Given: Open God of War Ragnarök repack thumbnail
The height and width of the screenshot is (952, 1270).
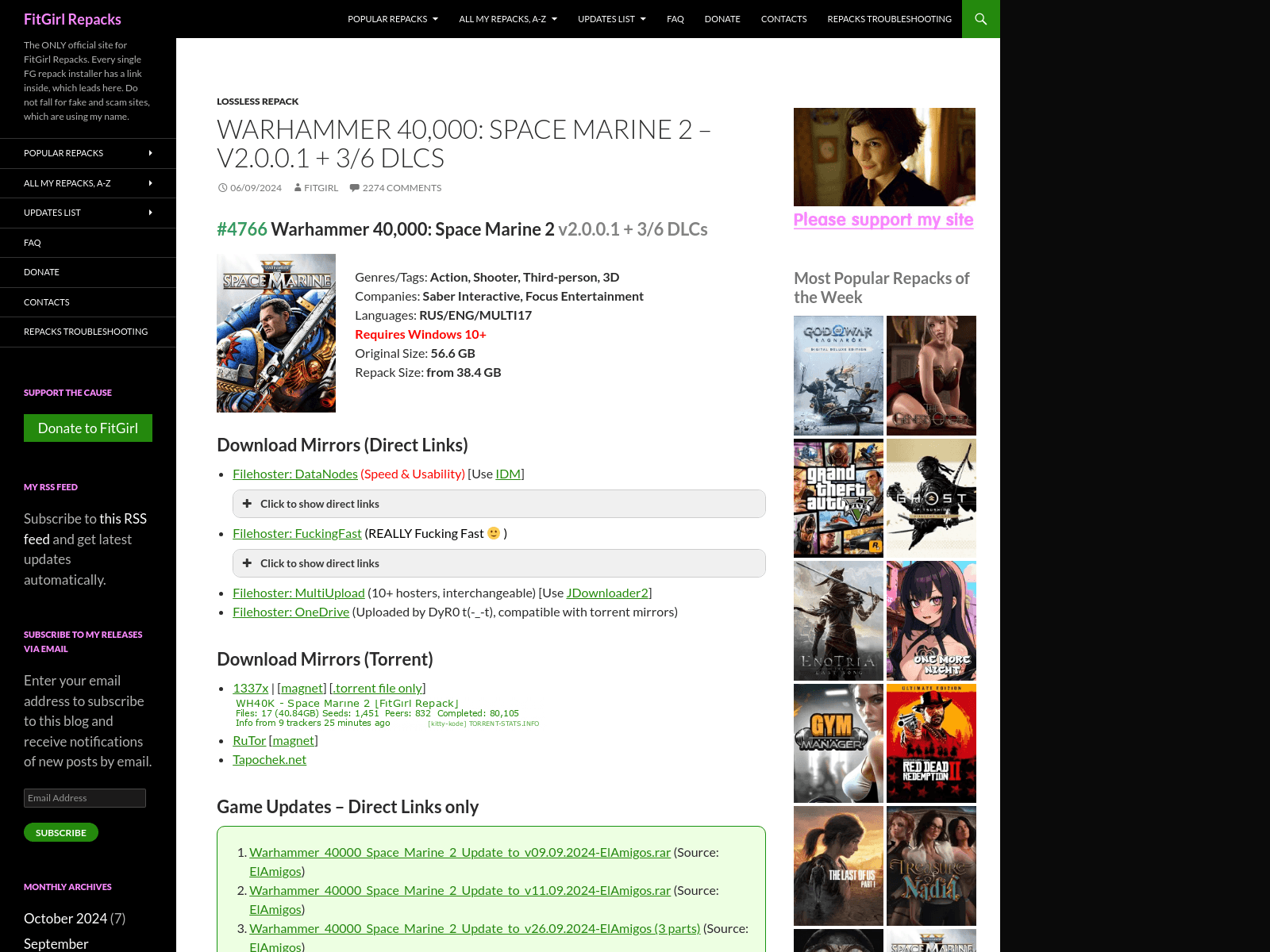Looking at the screenshot, I should [838, 375].
